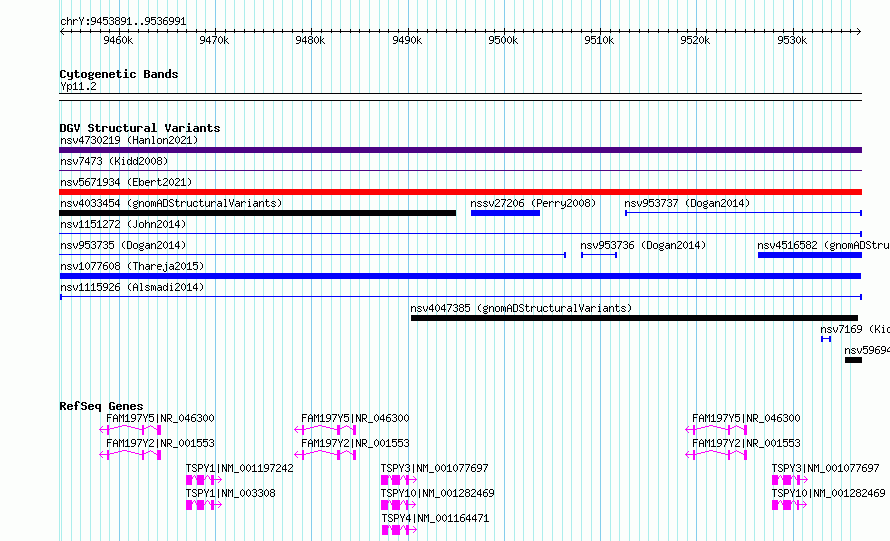Screen dimensions: 890x541
Task: Click the nsv953736 (Dogan2014) label
Action: point(643,245)
